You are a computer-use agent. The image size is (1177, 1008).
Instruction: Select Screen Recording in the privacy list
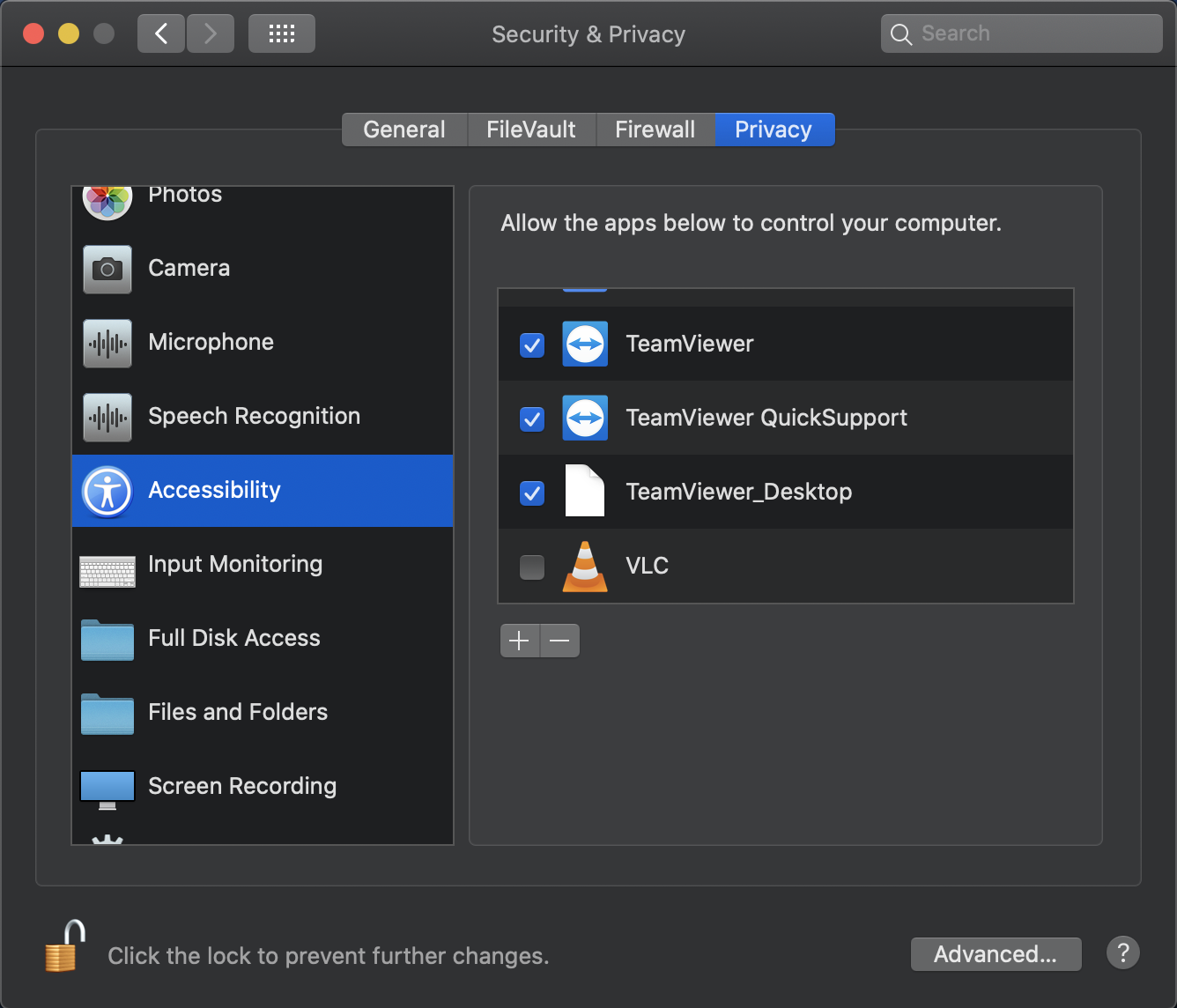263,787
